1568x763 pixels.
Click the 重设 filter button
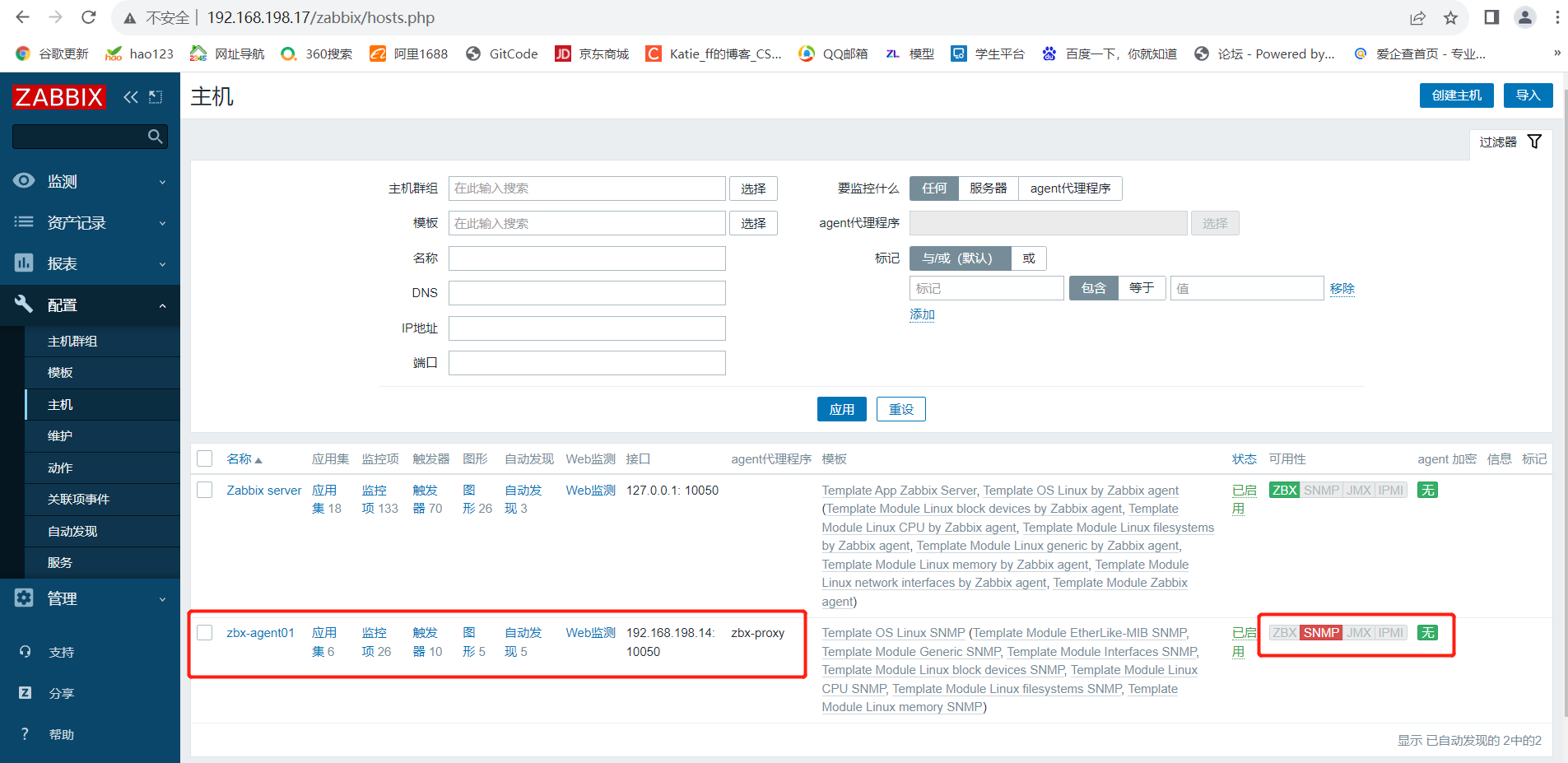coord(900,409)
